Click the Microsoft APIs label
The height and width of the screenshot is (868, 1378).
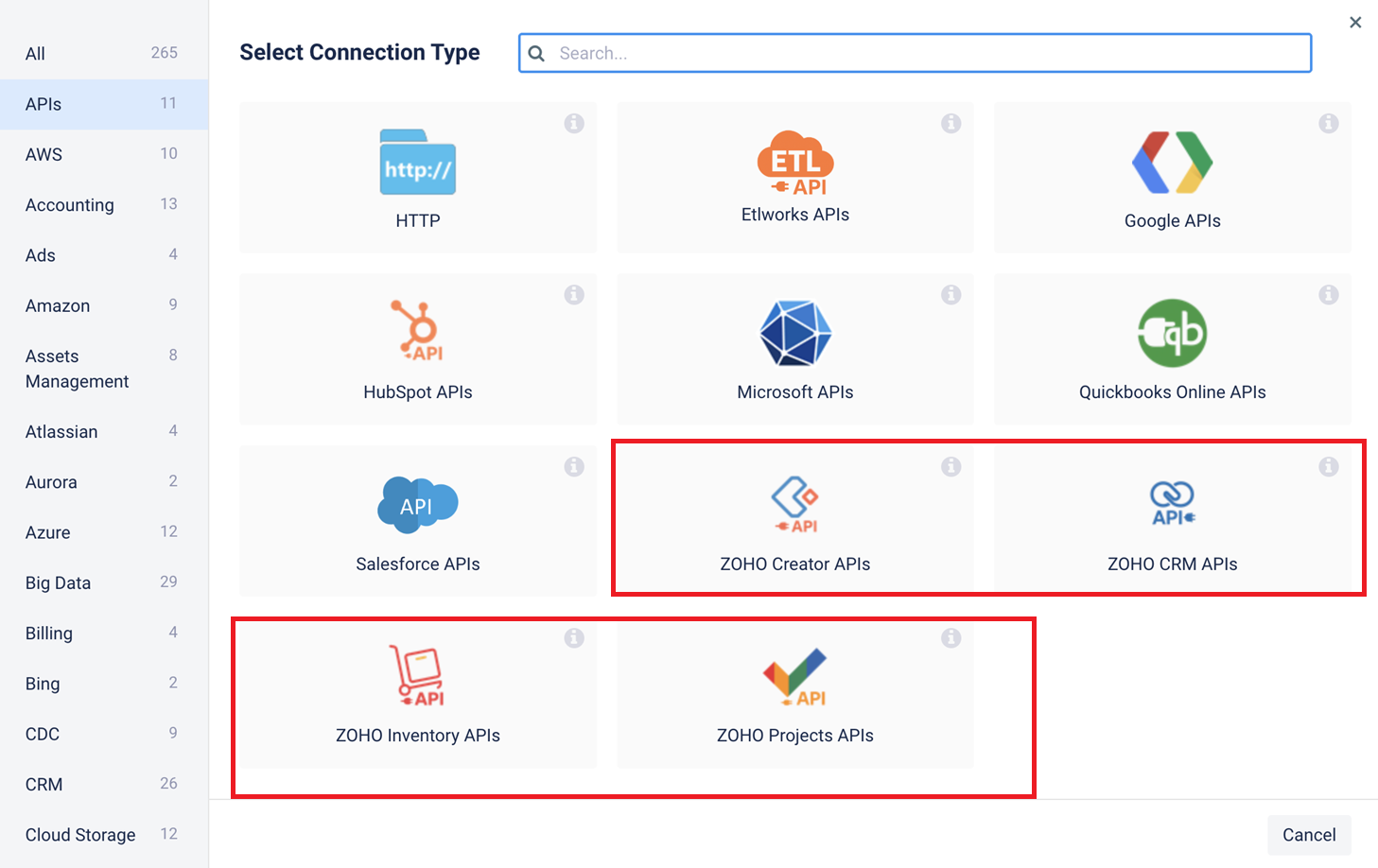(x=795, y=392)
